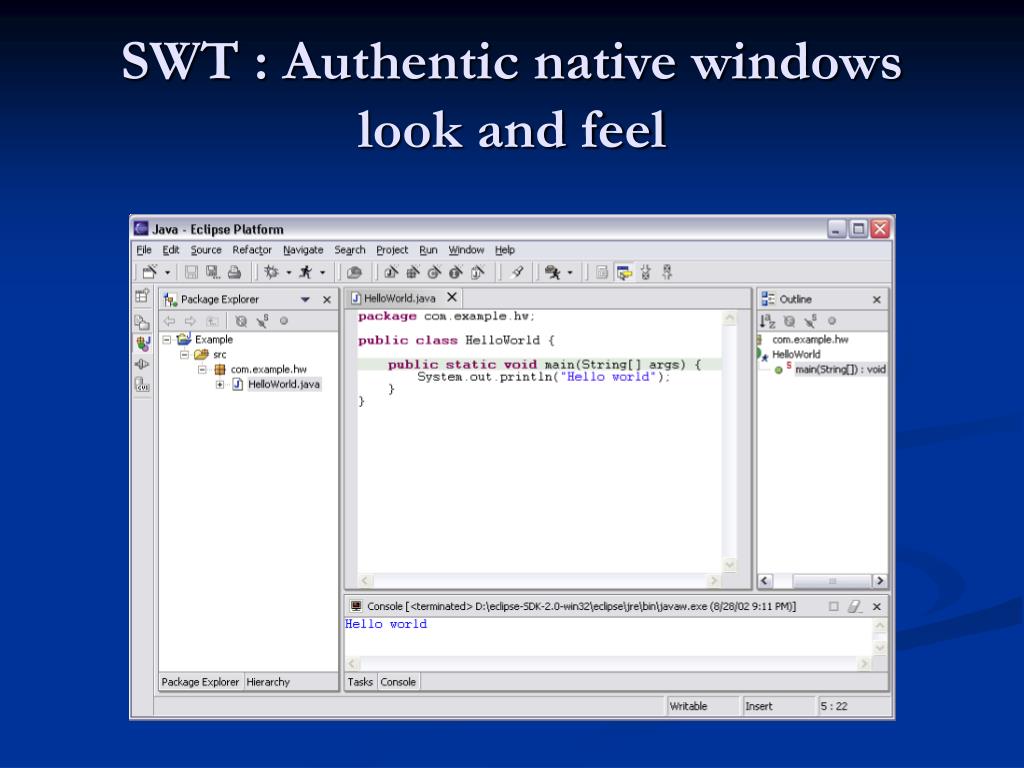
Task: Toggle Hide Fields filter in Package Explorer
Action: [241, 321]
